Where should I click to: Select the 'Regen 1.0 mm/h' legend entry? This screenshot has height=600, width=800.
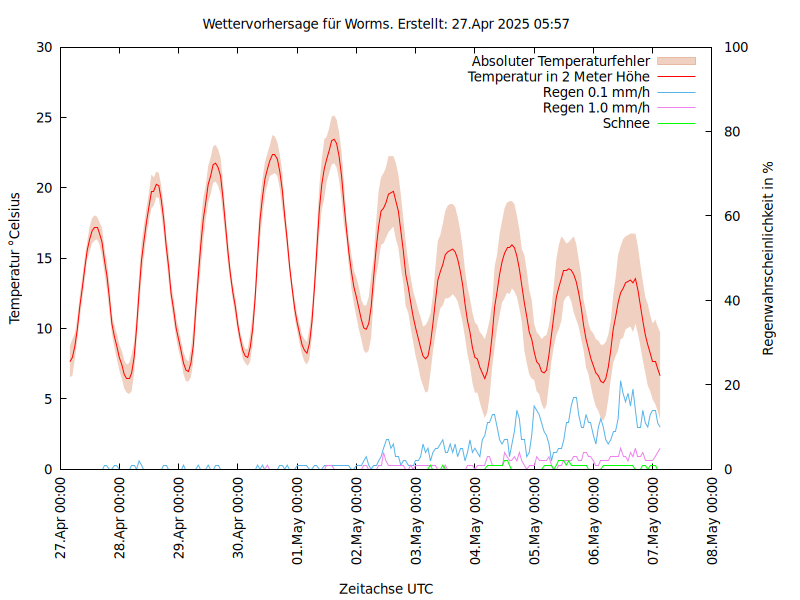tap(596, 108)
